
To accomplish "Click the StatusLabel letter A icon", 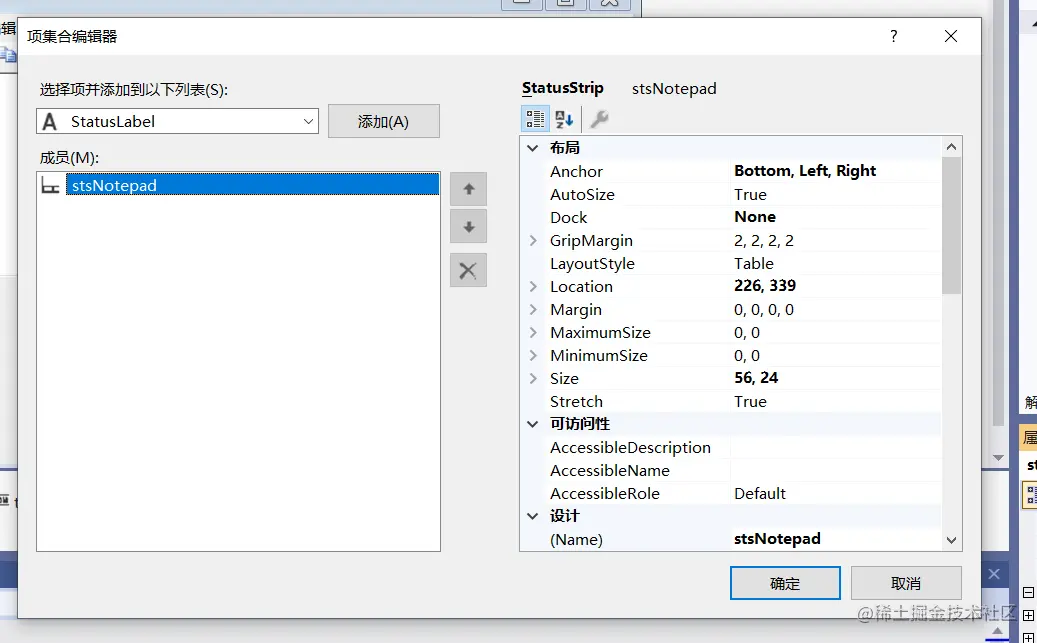I will point(50,122).
